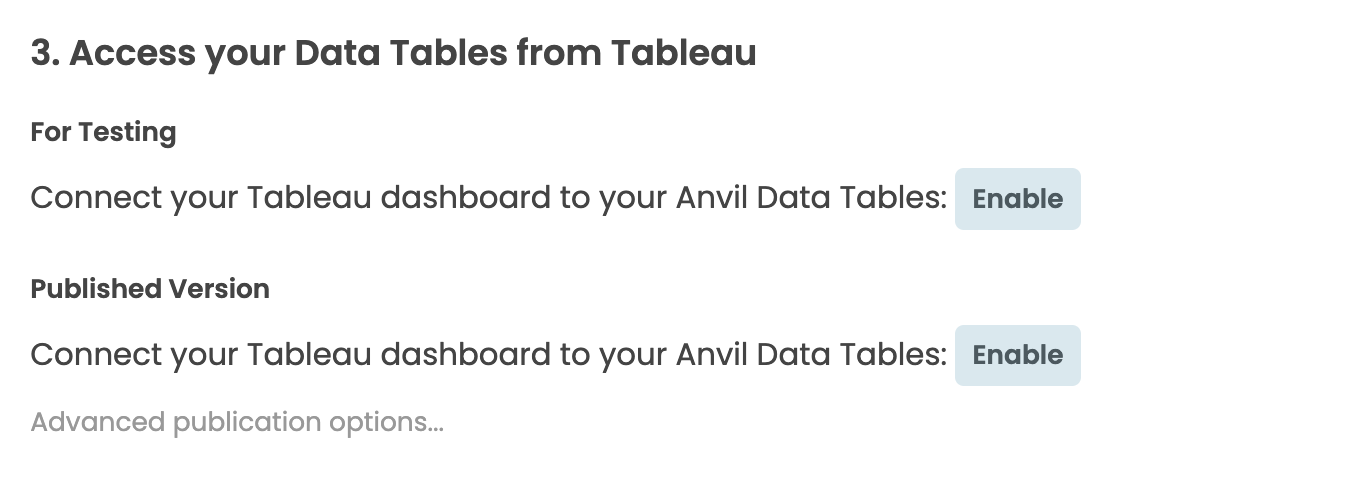
Task: Click the "Published Version" subheading
Action: (150, 289)
